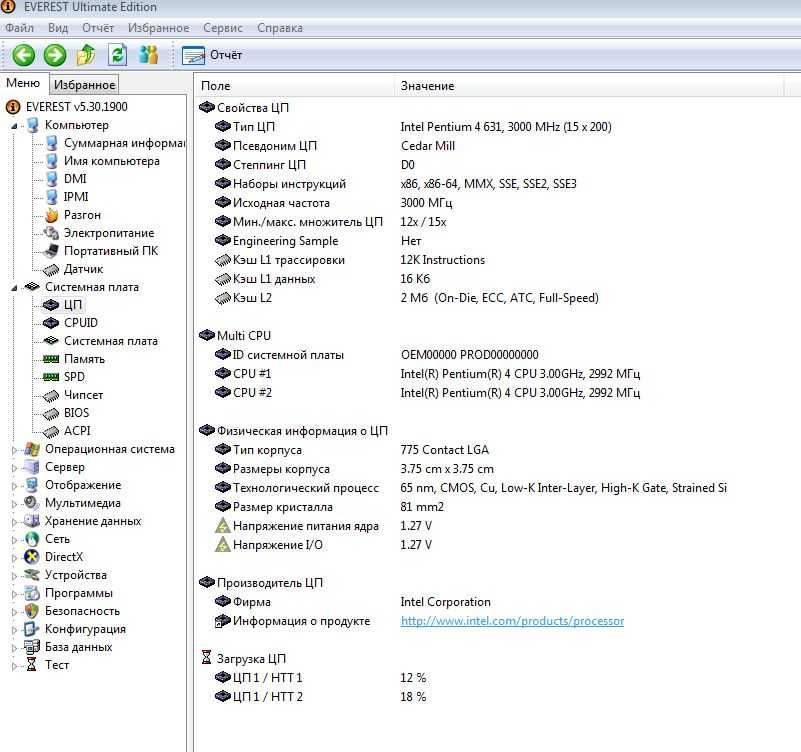Open the Файл menu

click(x=19, y=28)
